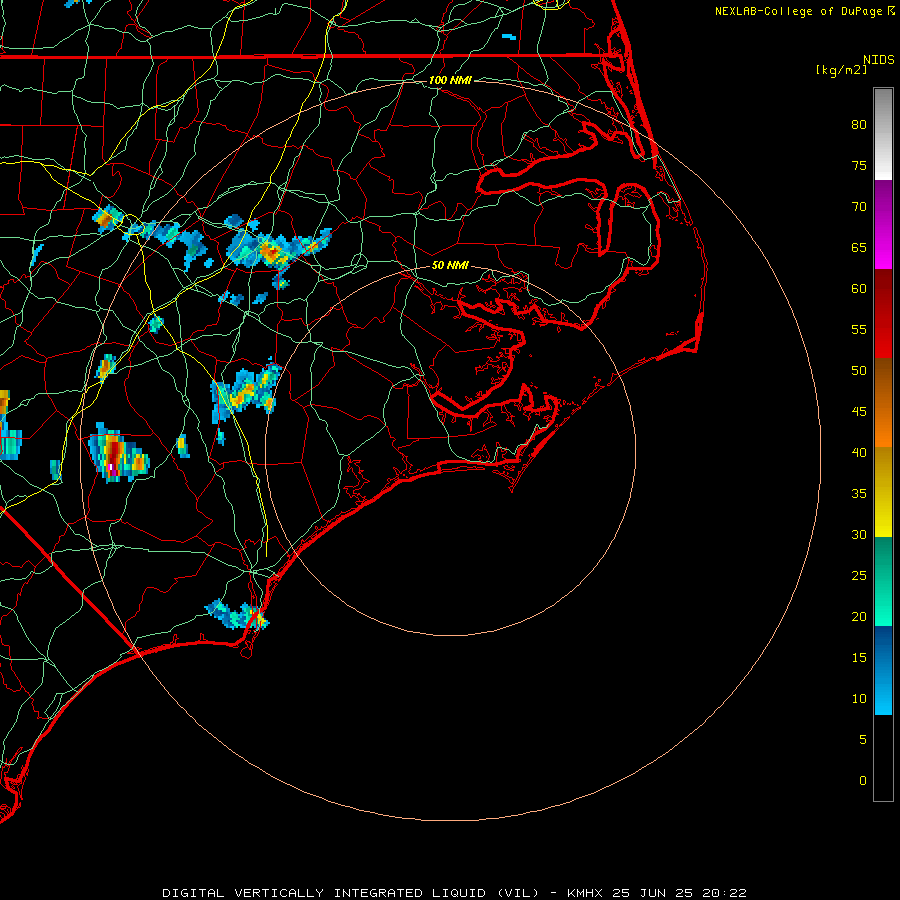900x900 pixels.
Task: Click the 5 value on the color scale
Action: pos(863,740)
